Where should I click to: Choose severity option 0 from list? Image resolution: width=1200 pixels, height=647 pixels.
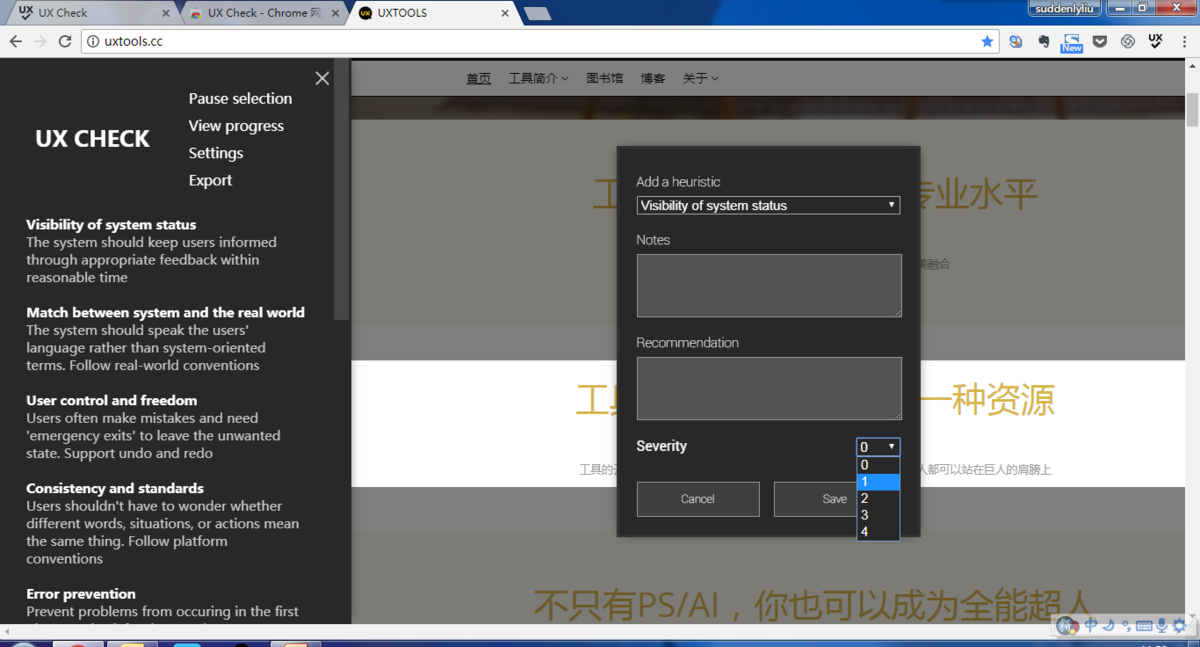tap(878, 465)
